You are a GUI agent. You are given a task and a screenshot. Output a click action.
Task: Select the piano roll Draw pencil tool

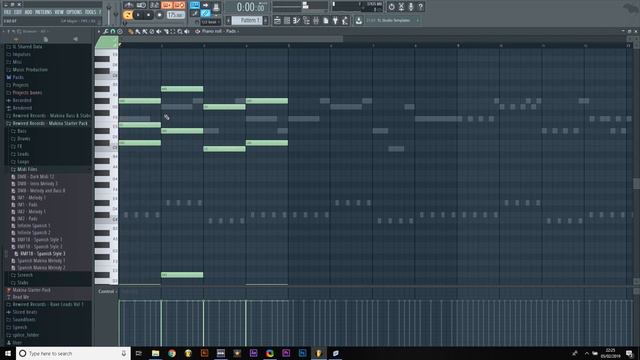tap(131, 31)
